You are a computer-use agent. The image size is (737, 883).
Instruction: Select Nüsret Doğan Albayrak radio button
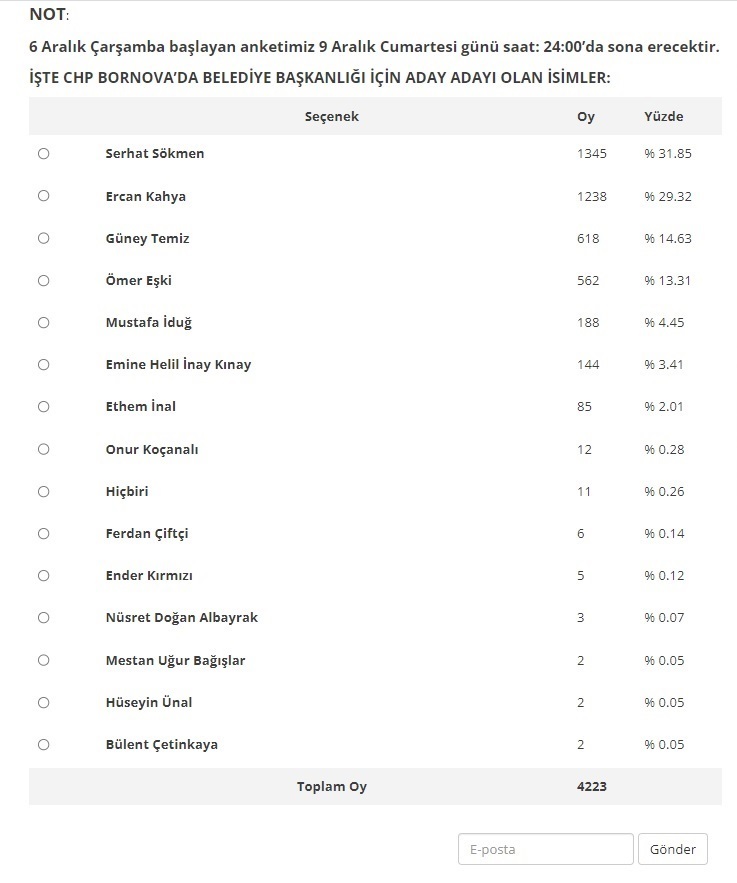click(x=43, y=618)
